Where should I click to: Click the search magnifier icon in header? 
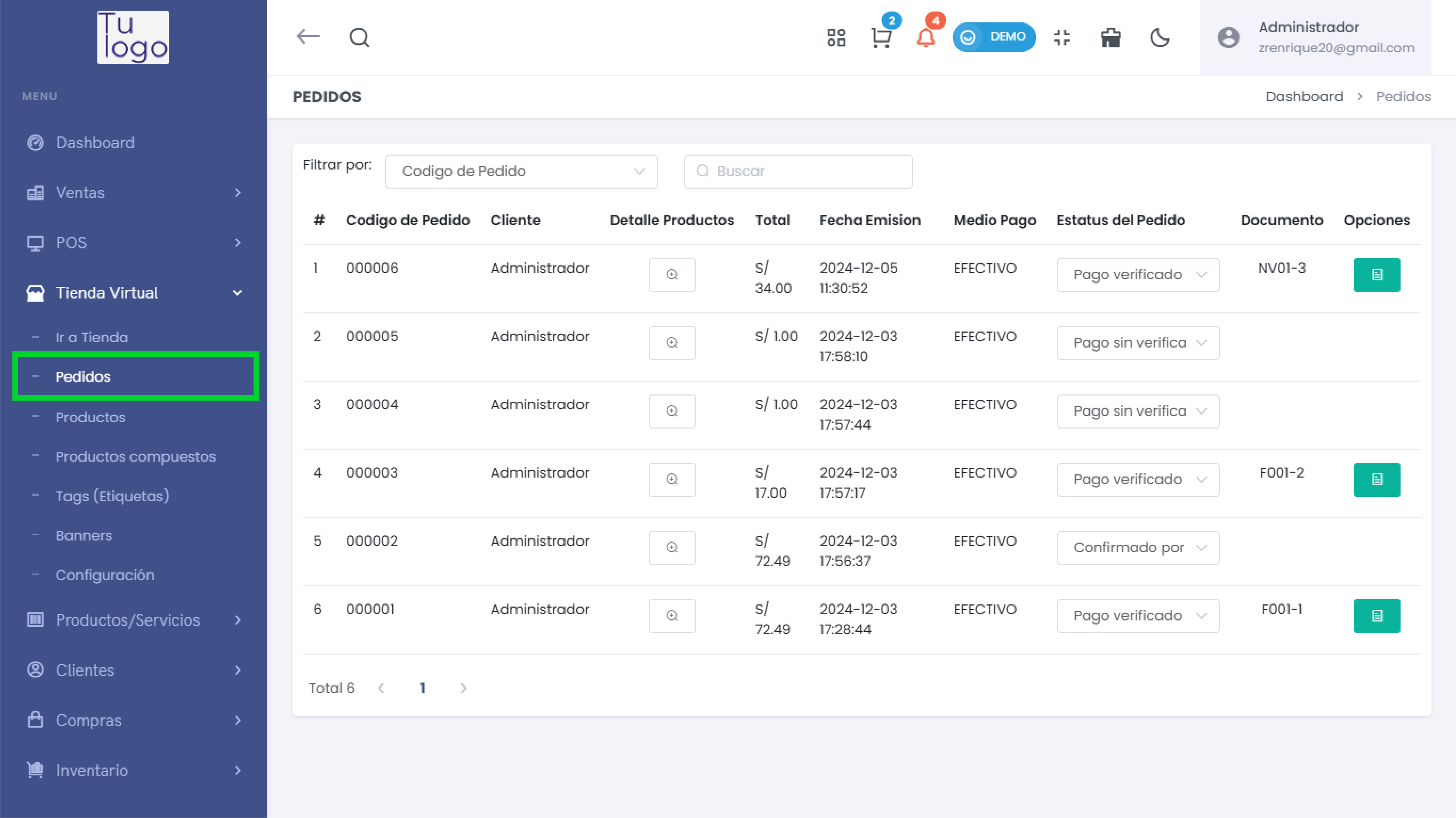click(x=359, y=38)
